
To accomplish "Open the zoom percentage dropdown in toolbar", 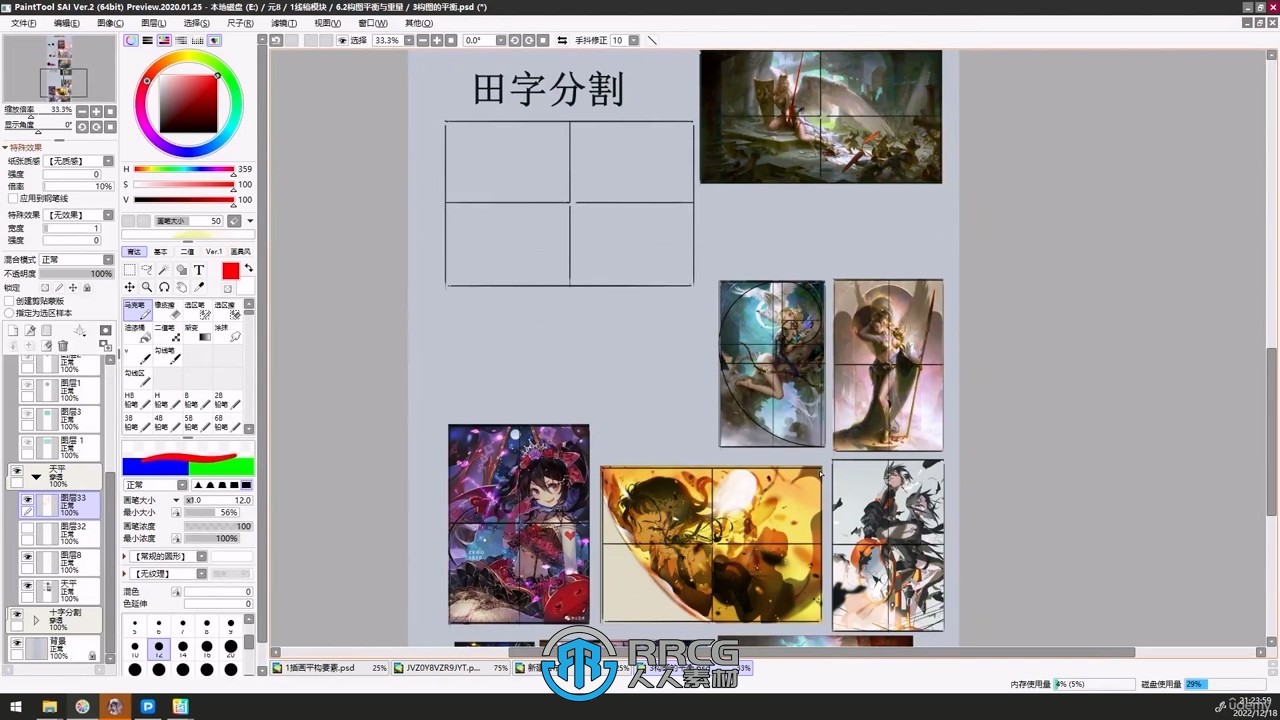I will (409, 41).
